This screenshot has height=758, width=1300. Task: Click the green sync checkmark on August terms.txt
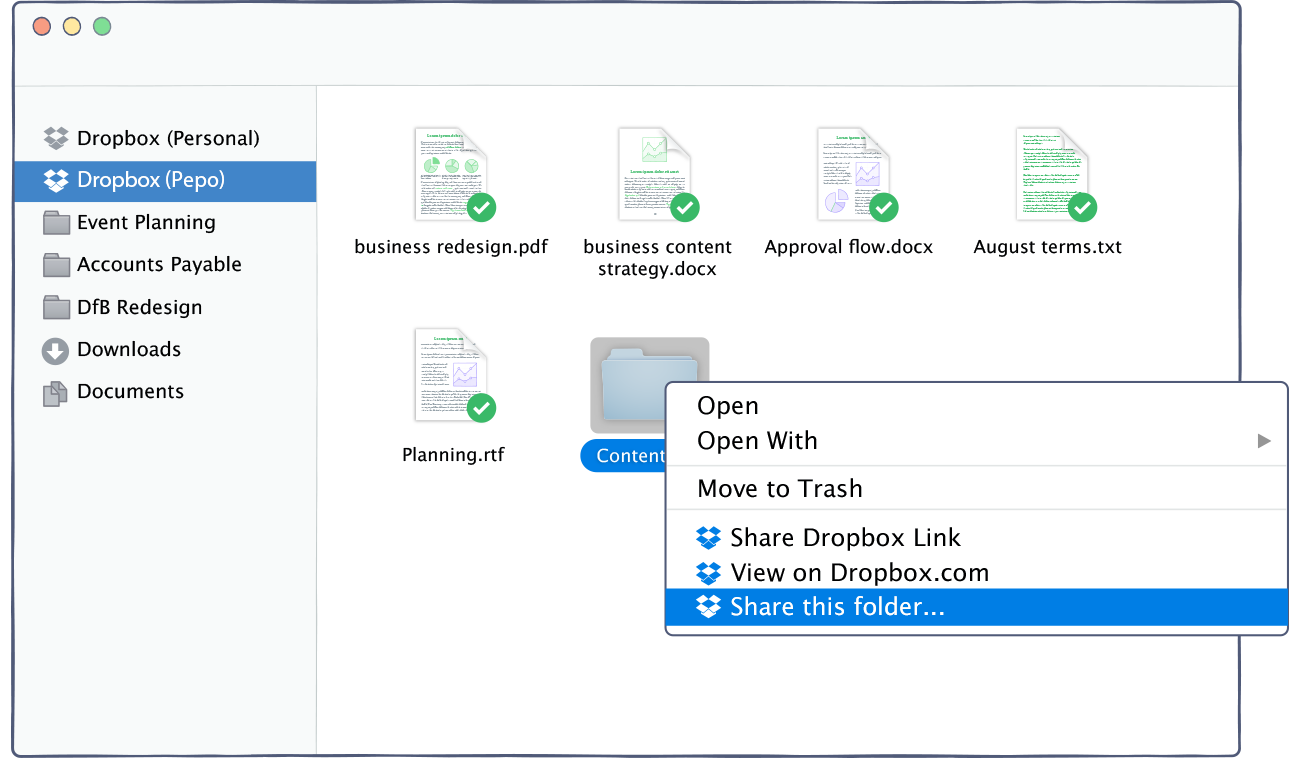pyautogui.click(x=1082, y=207)
